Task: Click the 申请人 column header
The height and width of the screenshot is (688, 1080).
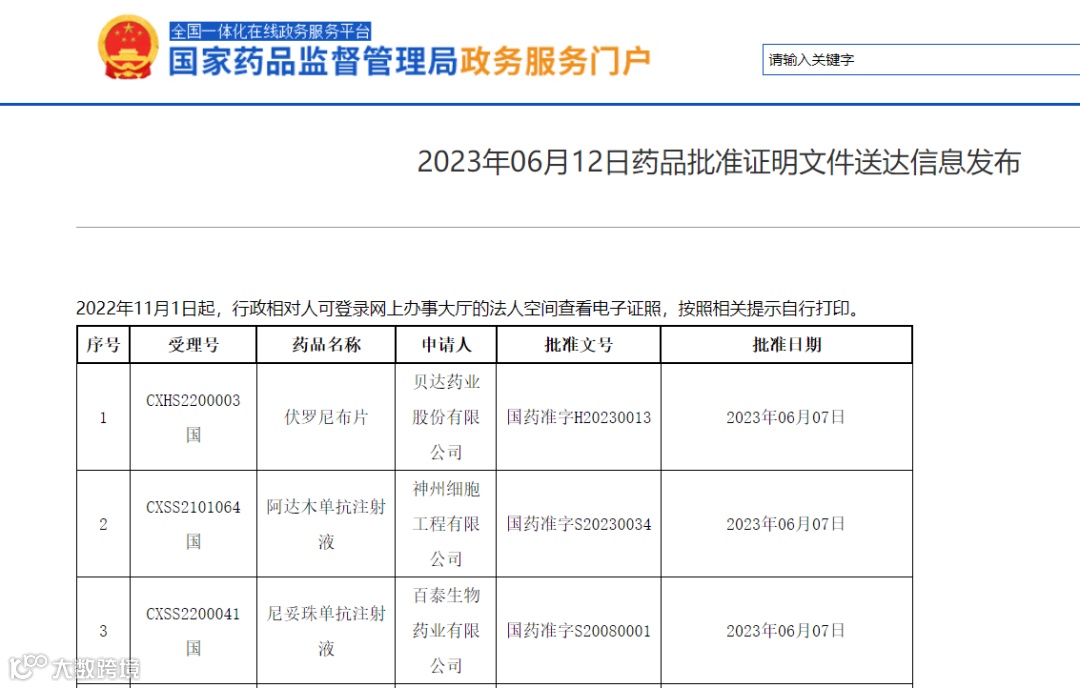Action: [x=446, y=344]
